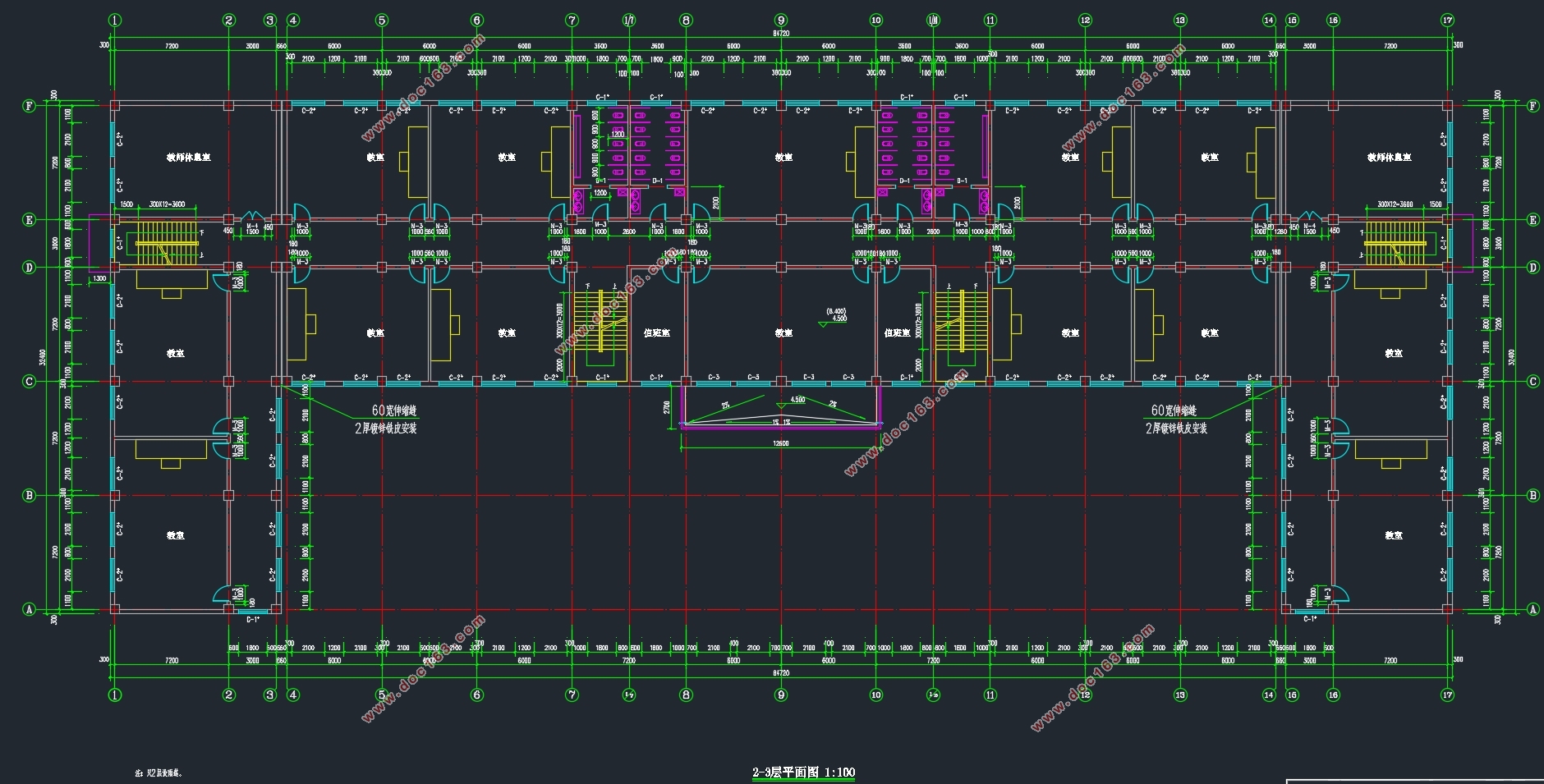Pick the "1300" dimension near left stairwell

coord(99,279)
